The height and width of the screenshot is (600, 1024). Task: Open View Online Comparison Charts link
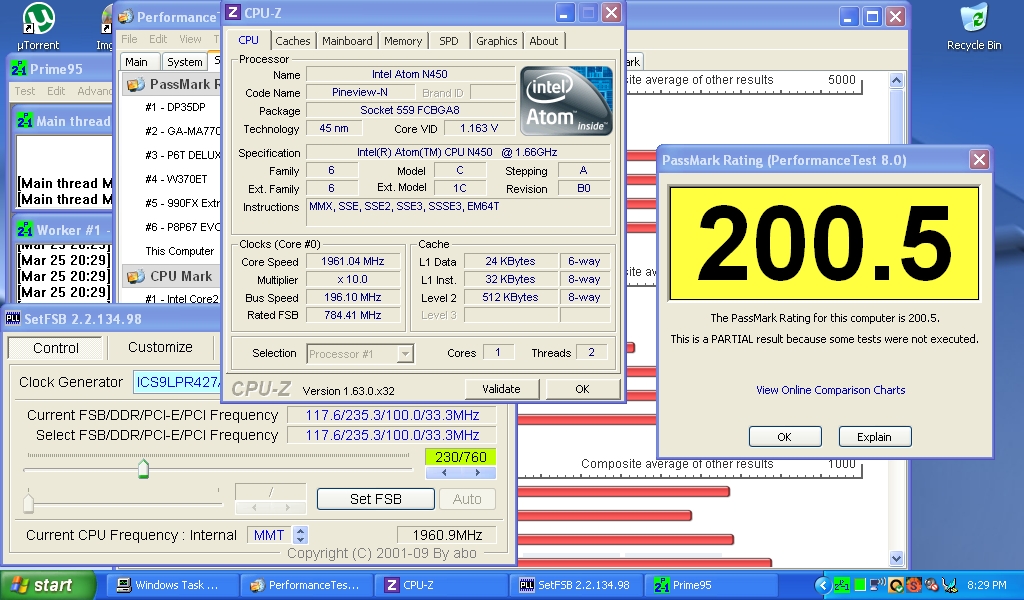[830, 390]
